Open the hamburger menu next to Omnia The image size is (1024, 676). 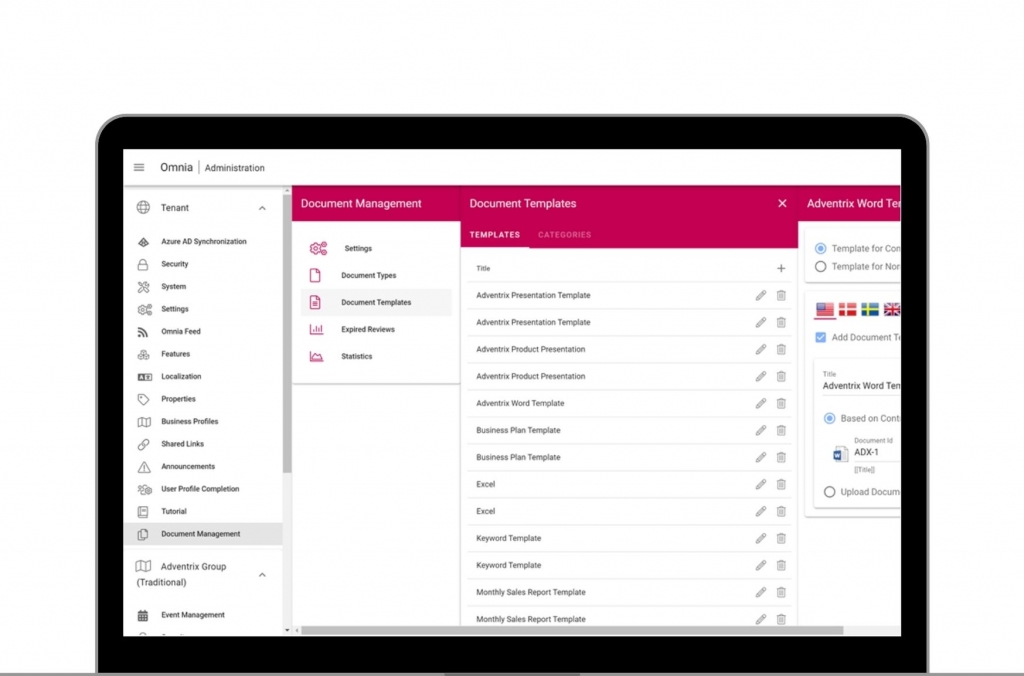[x=139, y=167]
